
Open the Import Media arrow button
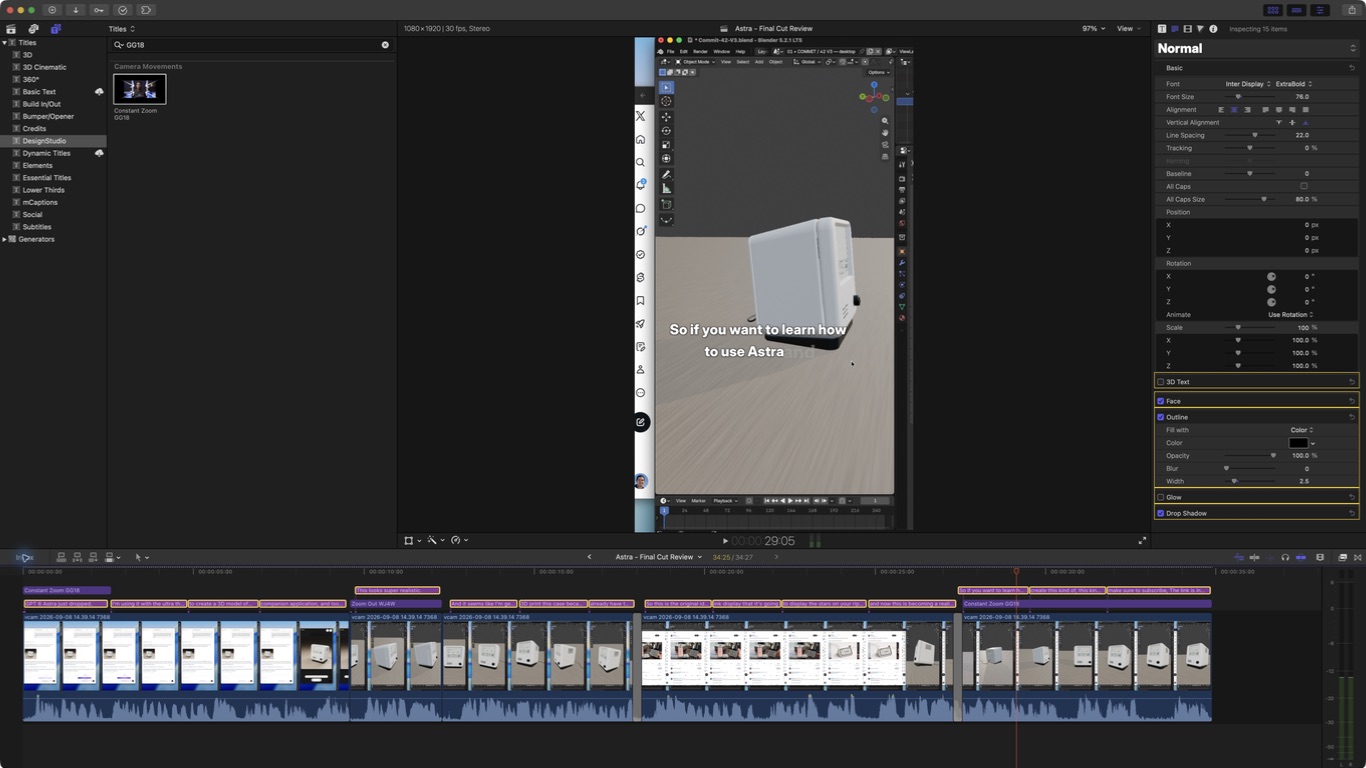coord(75,10)
